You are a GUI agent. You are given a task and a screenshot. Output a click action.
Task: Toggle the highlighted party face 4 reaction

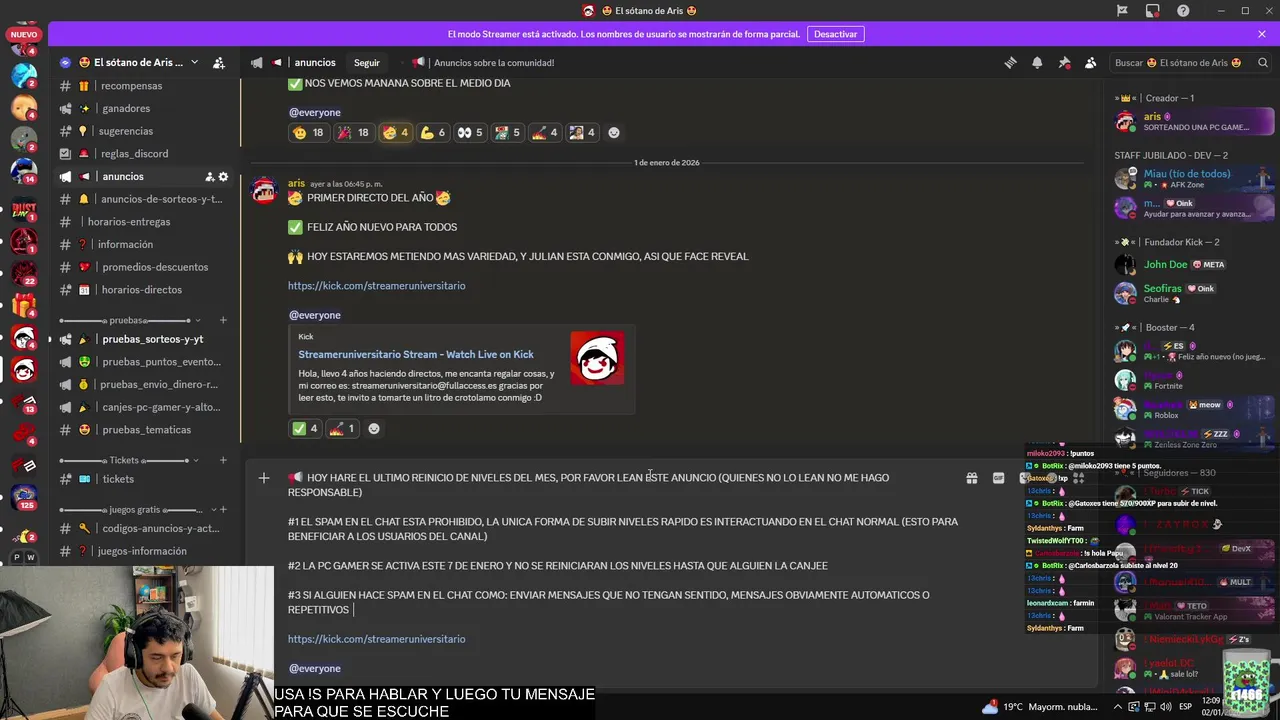point(395,132)
